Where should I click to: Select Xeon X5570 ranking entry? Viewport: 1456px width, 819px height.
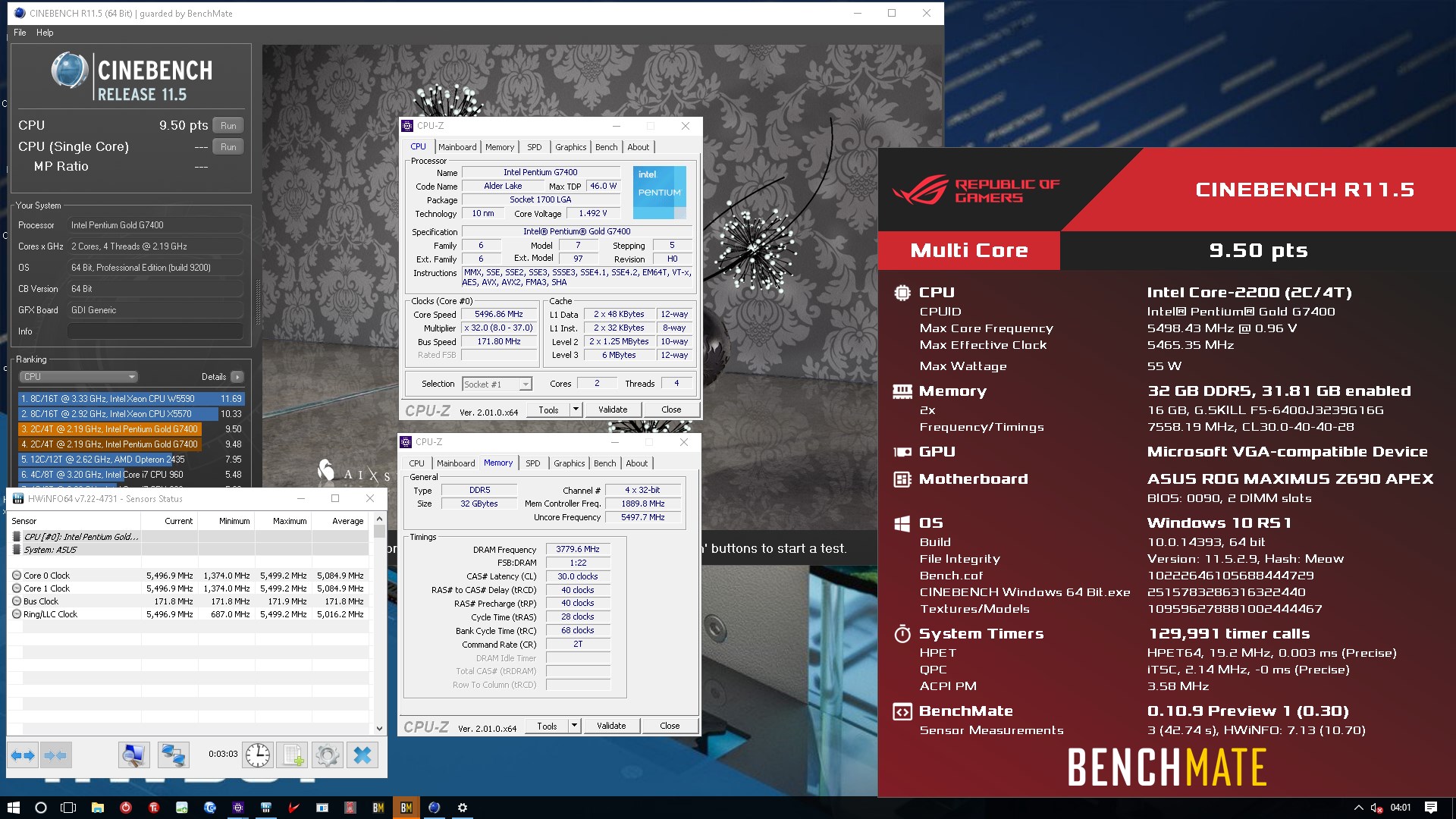click(x=131, y=414)
